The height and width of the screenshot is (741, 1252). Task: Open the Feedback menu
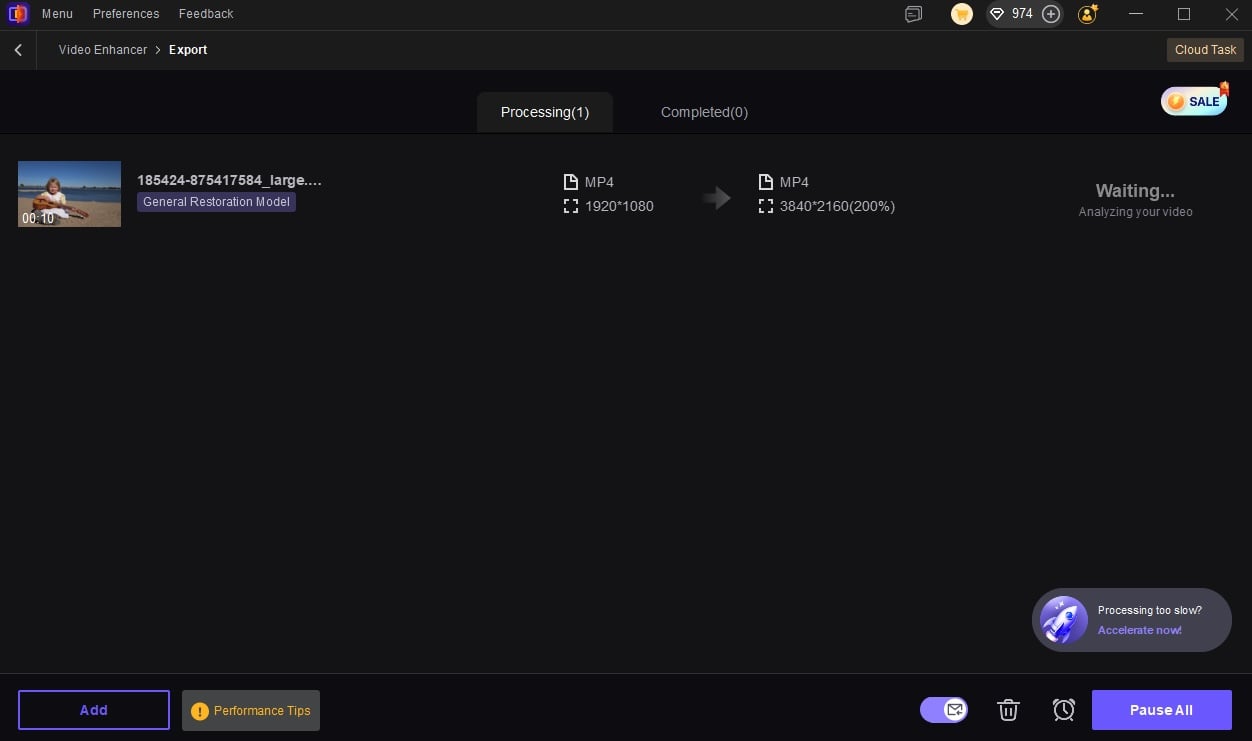tap(206, 14)
